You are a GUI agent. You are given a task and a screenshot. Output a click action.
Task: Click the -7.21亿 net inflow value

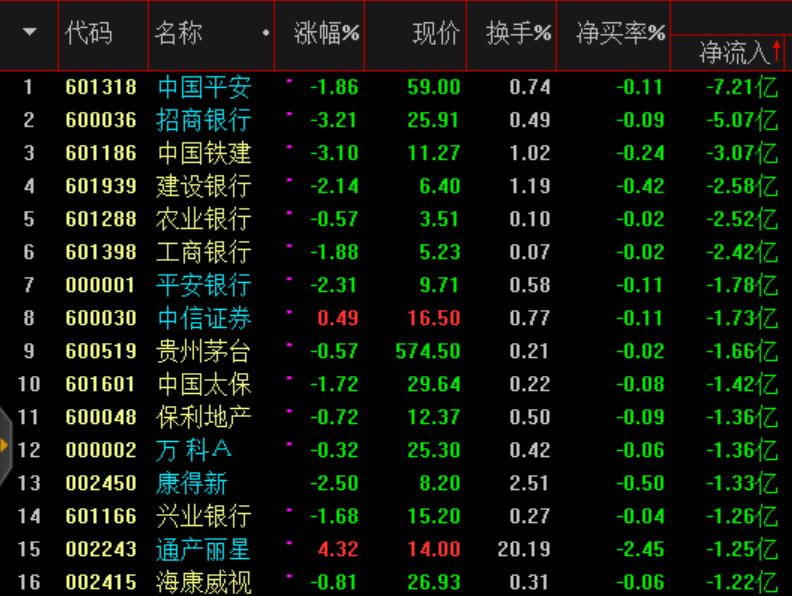(741, 88)
